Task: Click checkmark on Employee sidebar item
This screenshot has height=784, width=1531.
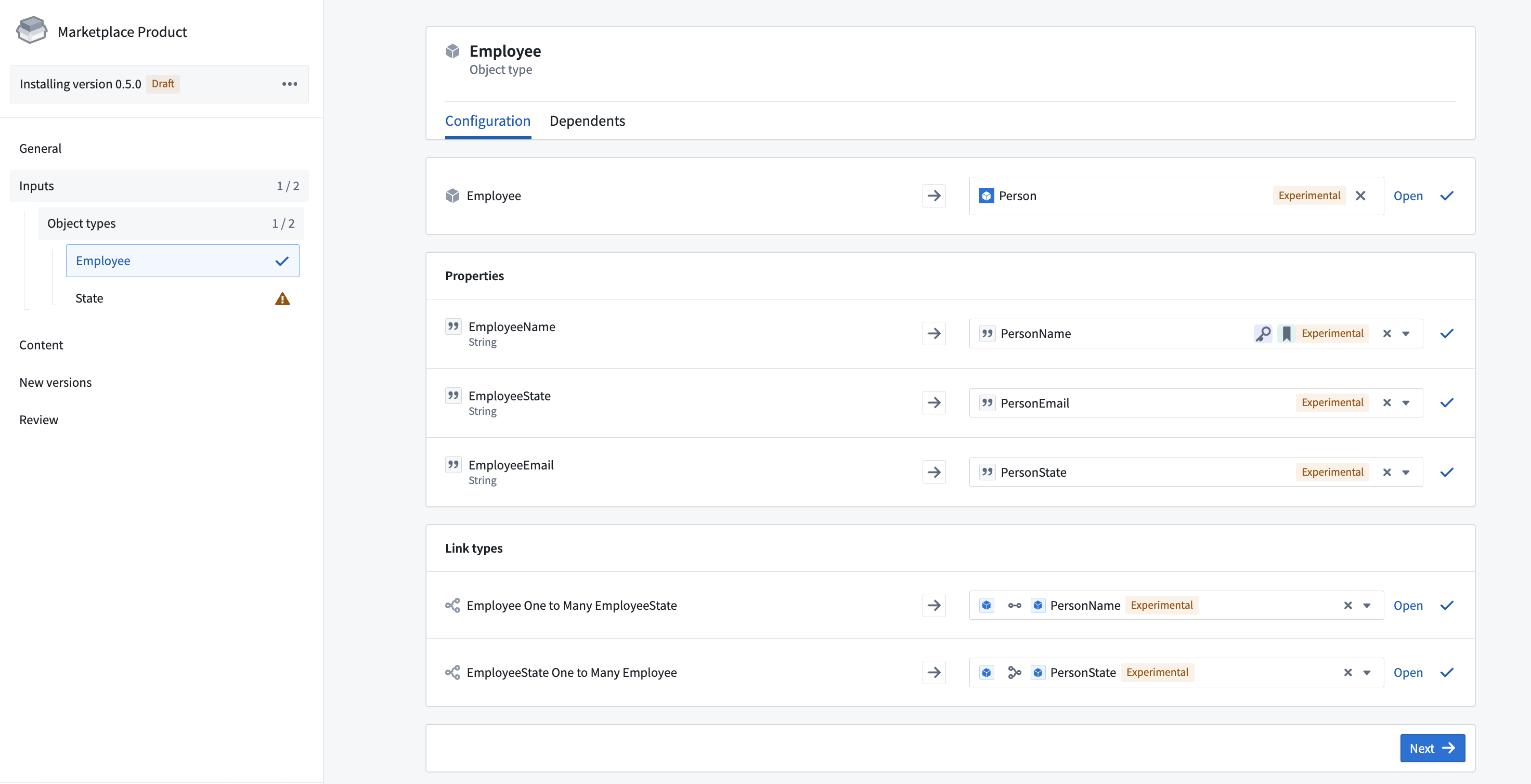Action: (x=282, y=261)
